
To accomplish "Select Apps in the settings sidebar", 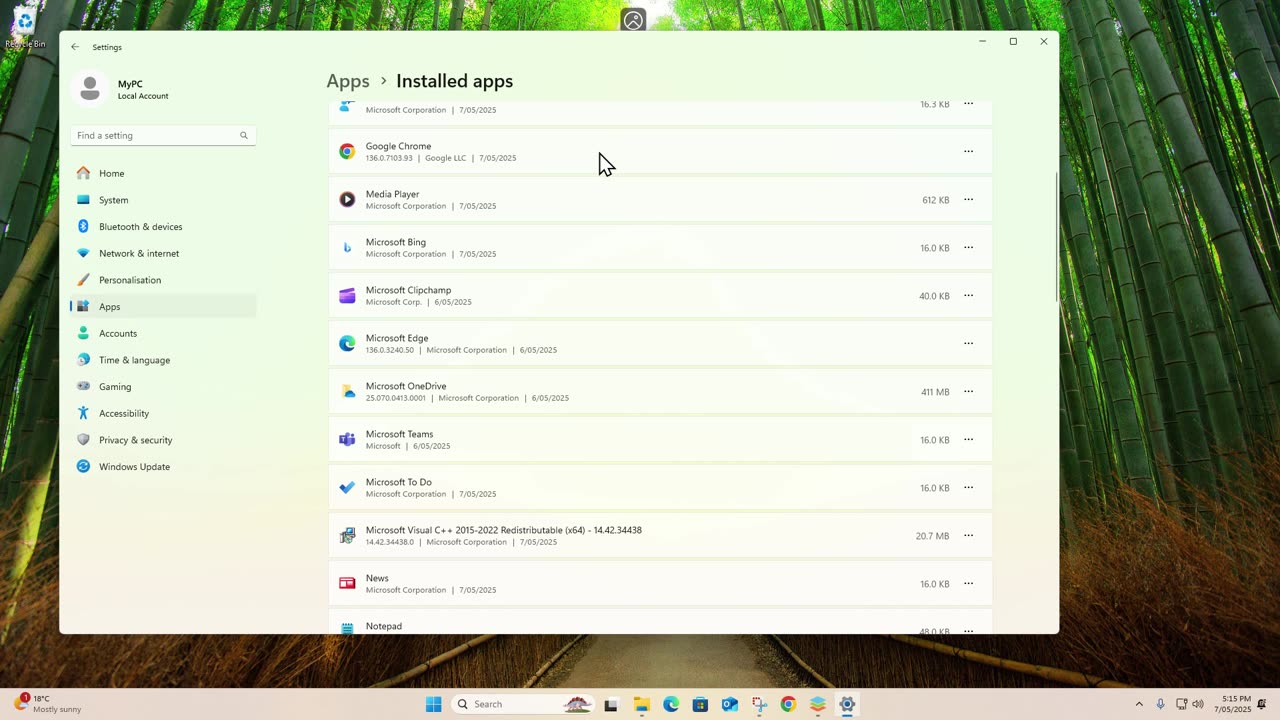I will [x=163, y=307].
